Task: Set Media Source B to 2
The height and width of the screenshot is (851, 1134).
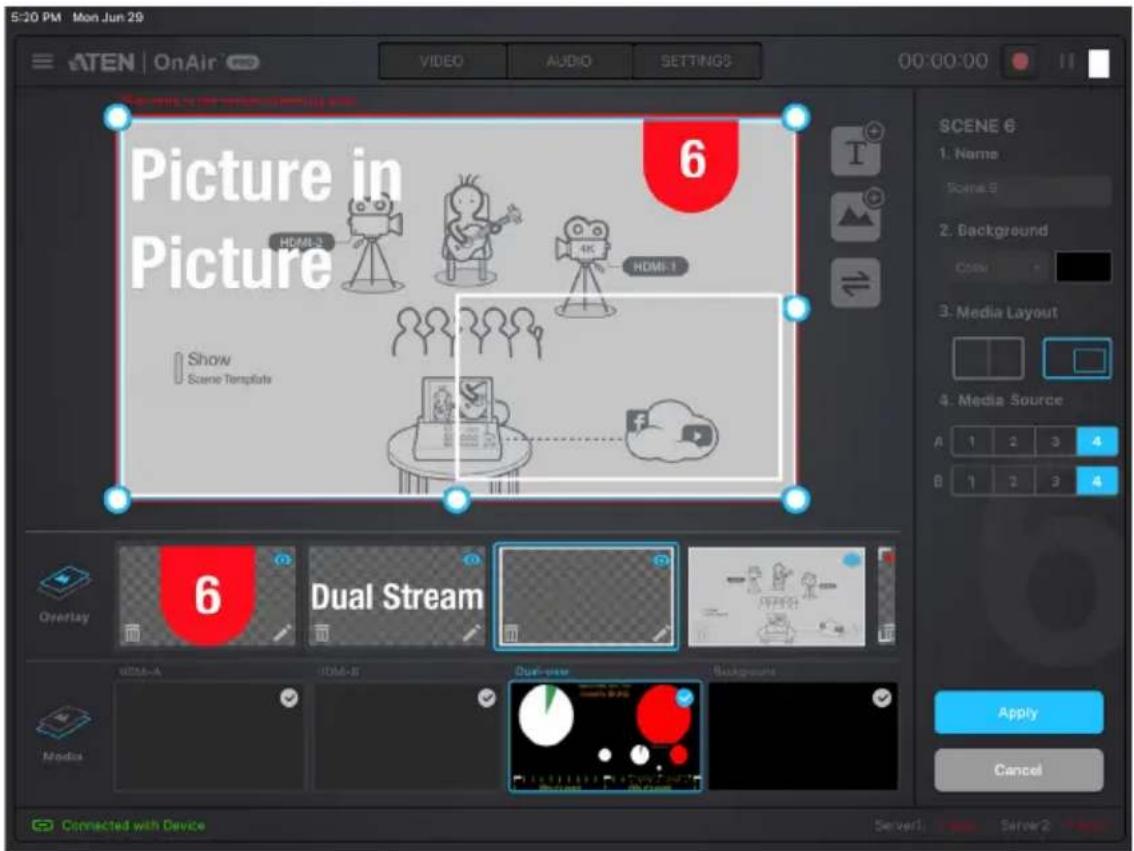Action: coord(1012,481)
